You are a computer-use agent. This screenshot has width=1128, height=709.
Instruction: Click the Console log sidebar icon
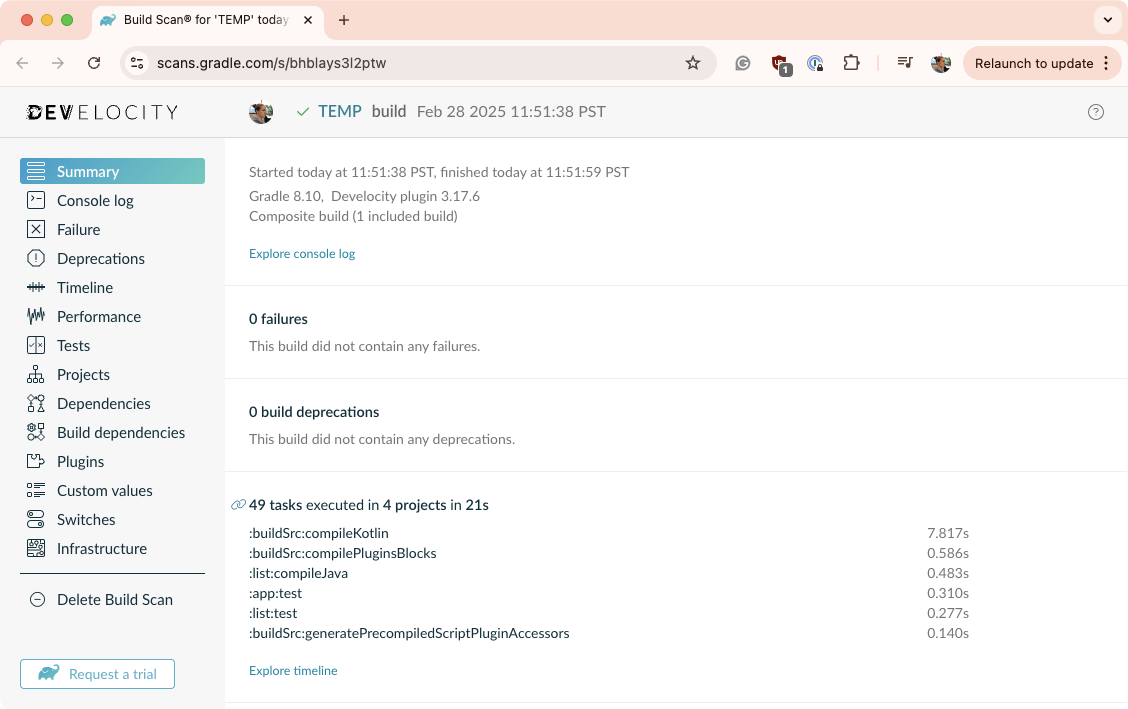36,201
